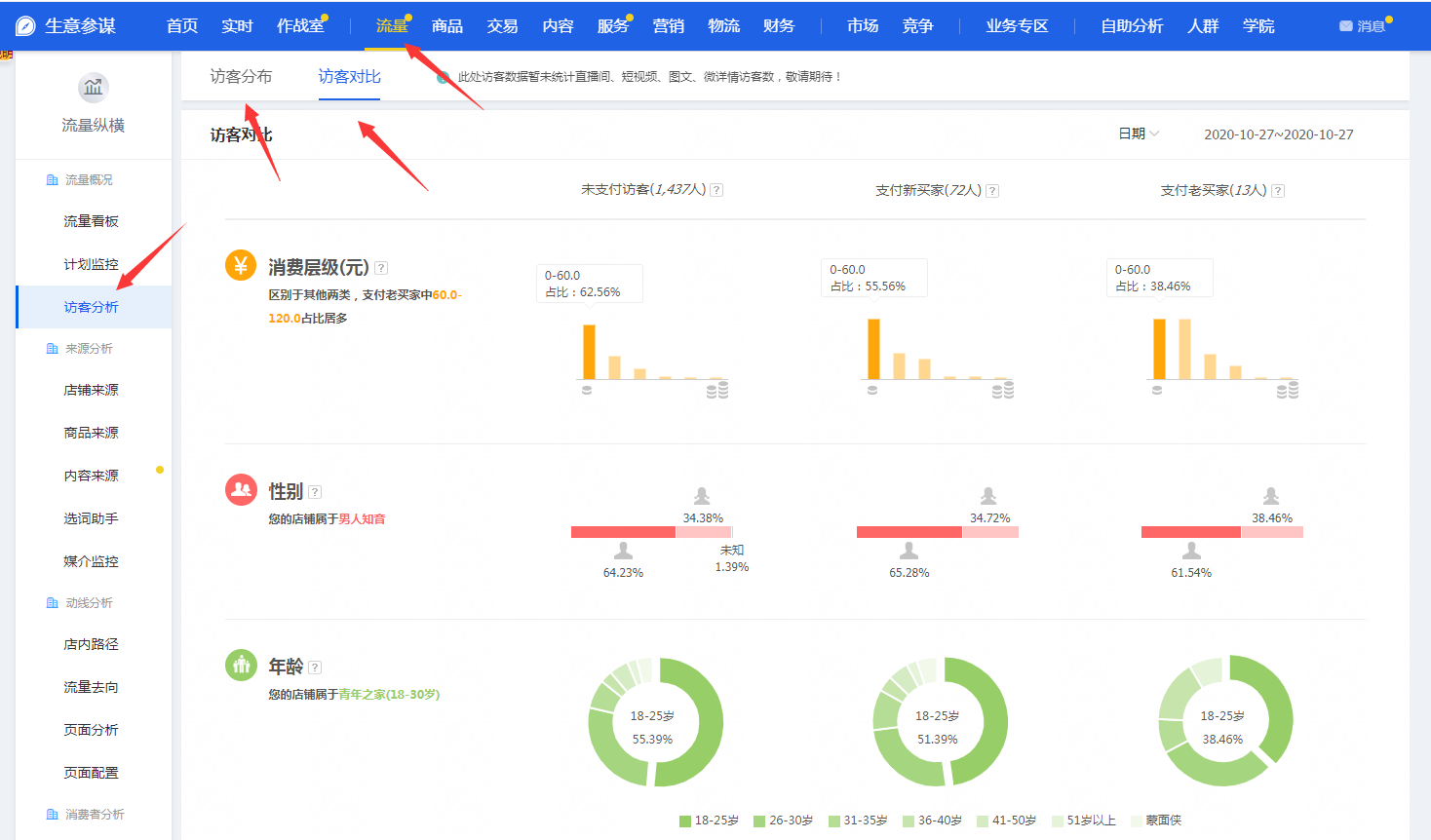This screenshot has height=840, width=1431.
Task: Open the 首页 menu
Action: point(182,26)
